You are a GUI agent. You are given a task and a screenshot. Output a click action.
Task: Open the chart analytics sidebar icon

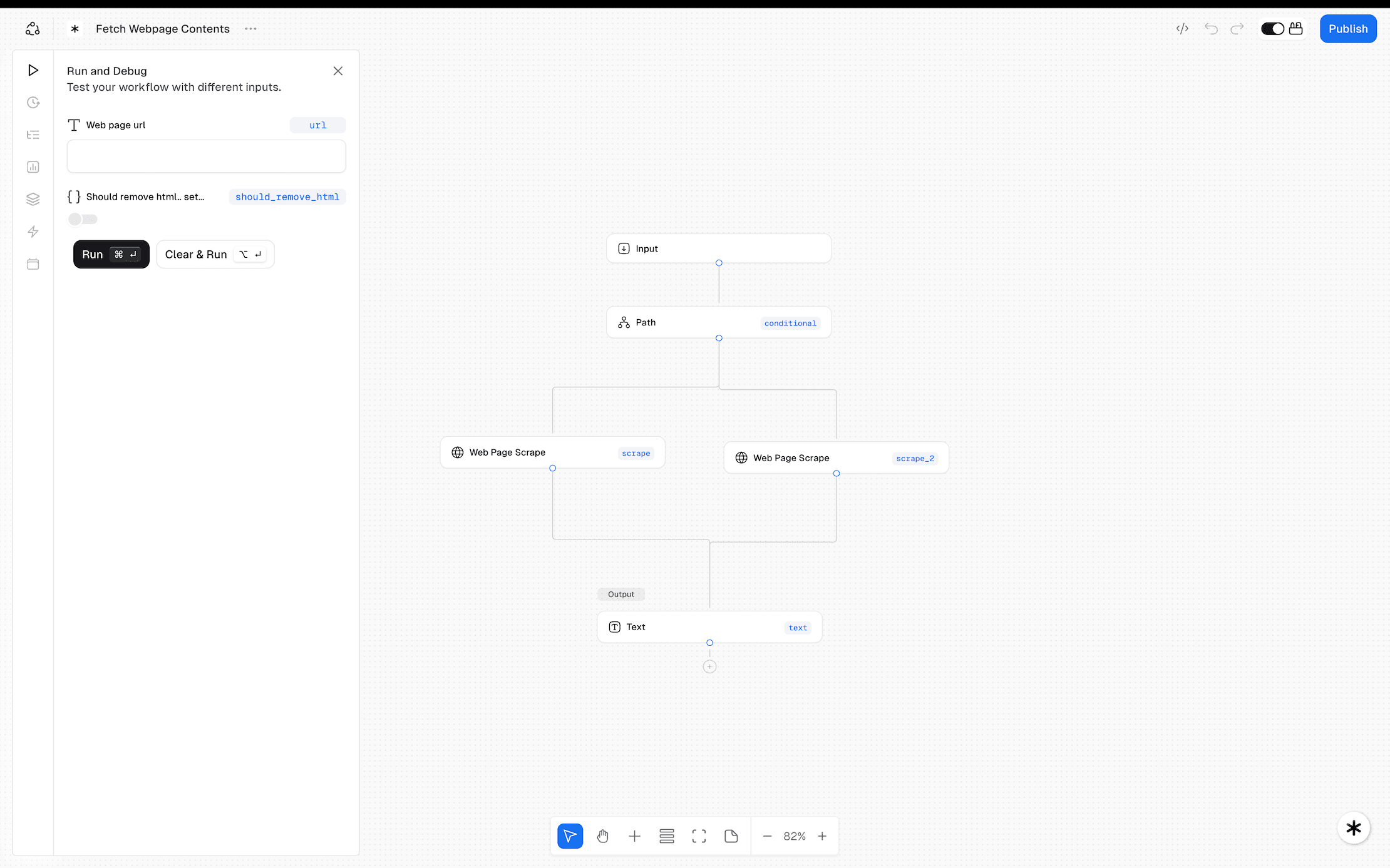pos(33,167)
